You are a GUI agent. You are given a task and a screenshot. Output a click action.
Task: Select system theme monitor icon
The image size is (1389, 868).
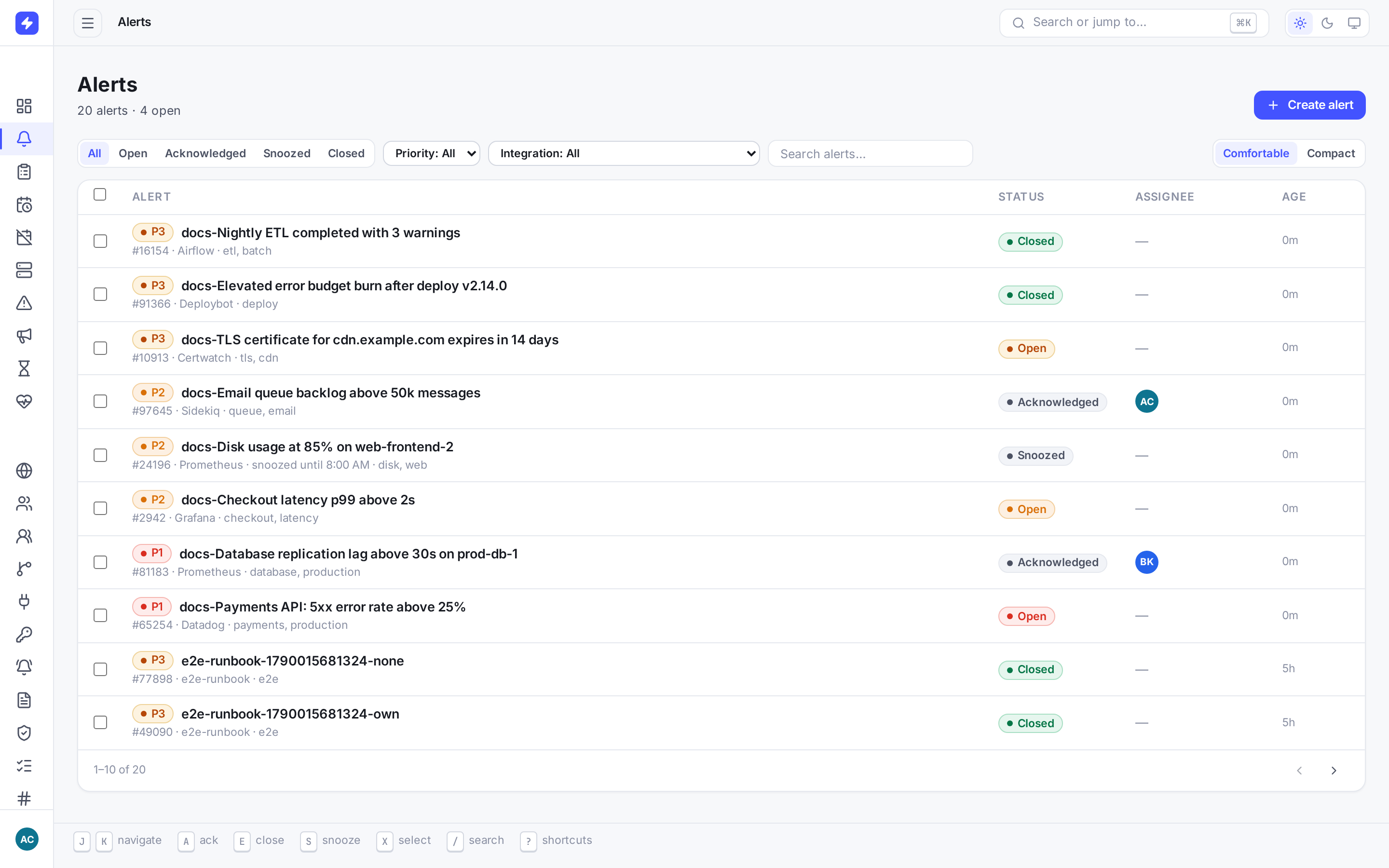coord(1354,23)
